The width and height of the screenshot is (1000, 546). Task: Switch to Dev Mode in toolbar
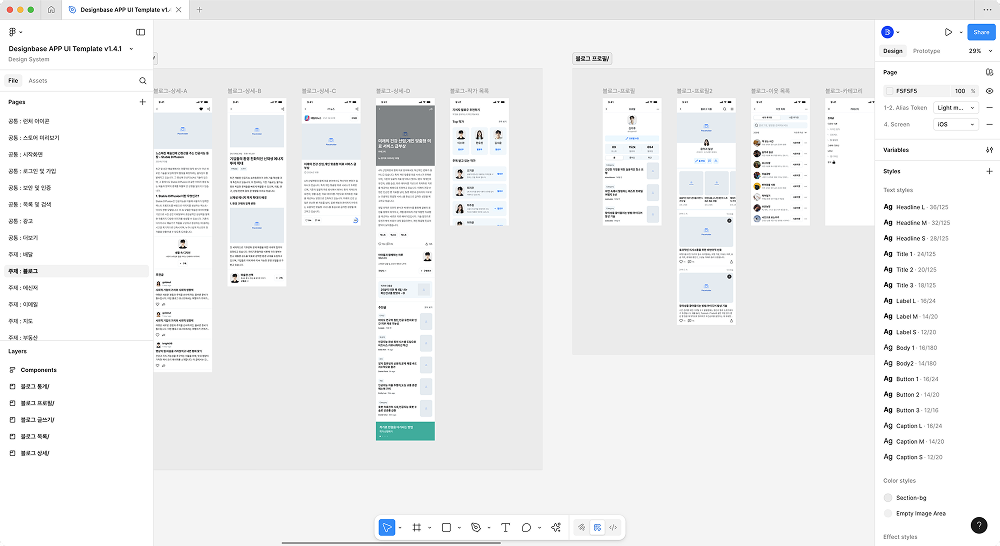click(614, 527)
